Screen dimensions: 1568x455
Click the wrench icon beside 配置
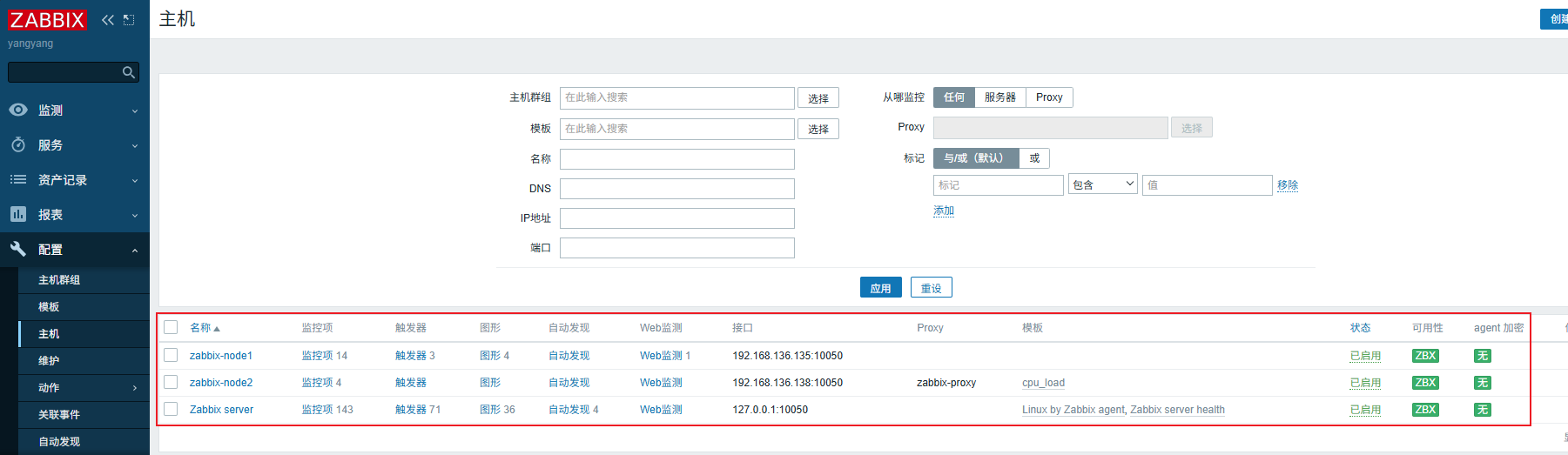[18, 249]
